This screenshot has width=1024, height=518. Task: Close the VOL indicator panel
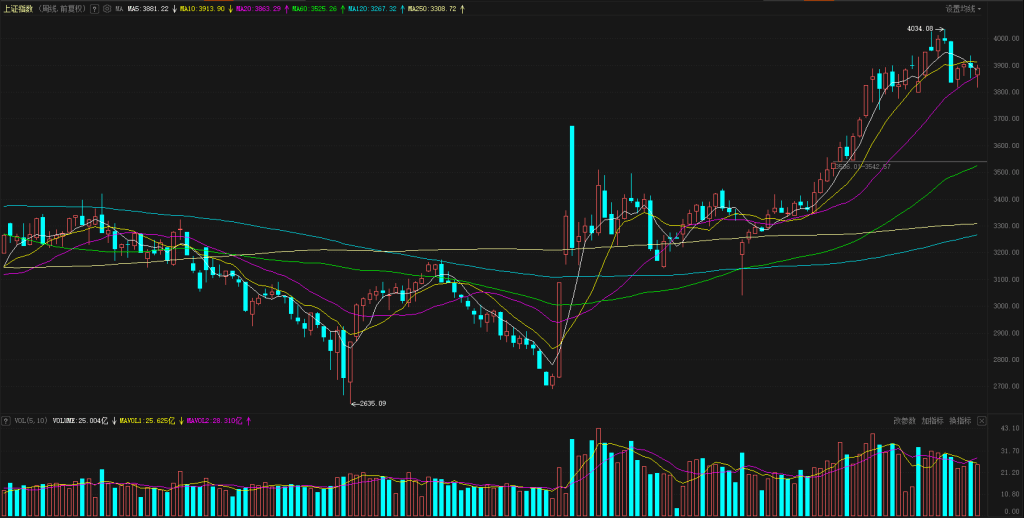click(979, 421)
